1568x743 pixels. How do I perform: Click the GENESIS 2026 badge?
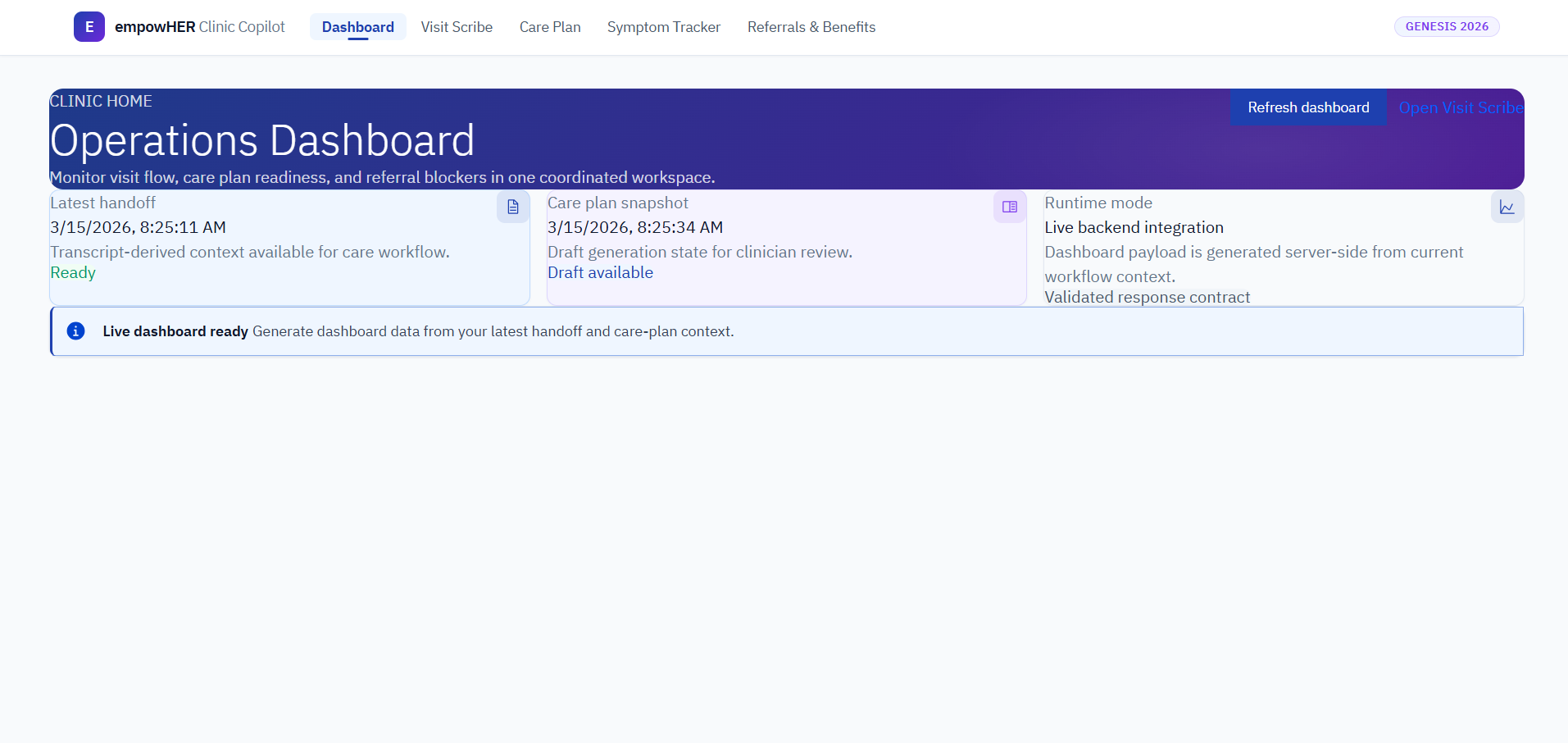click(1447, 26)
